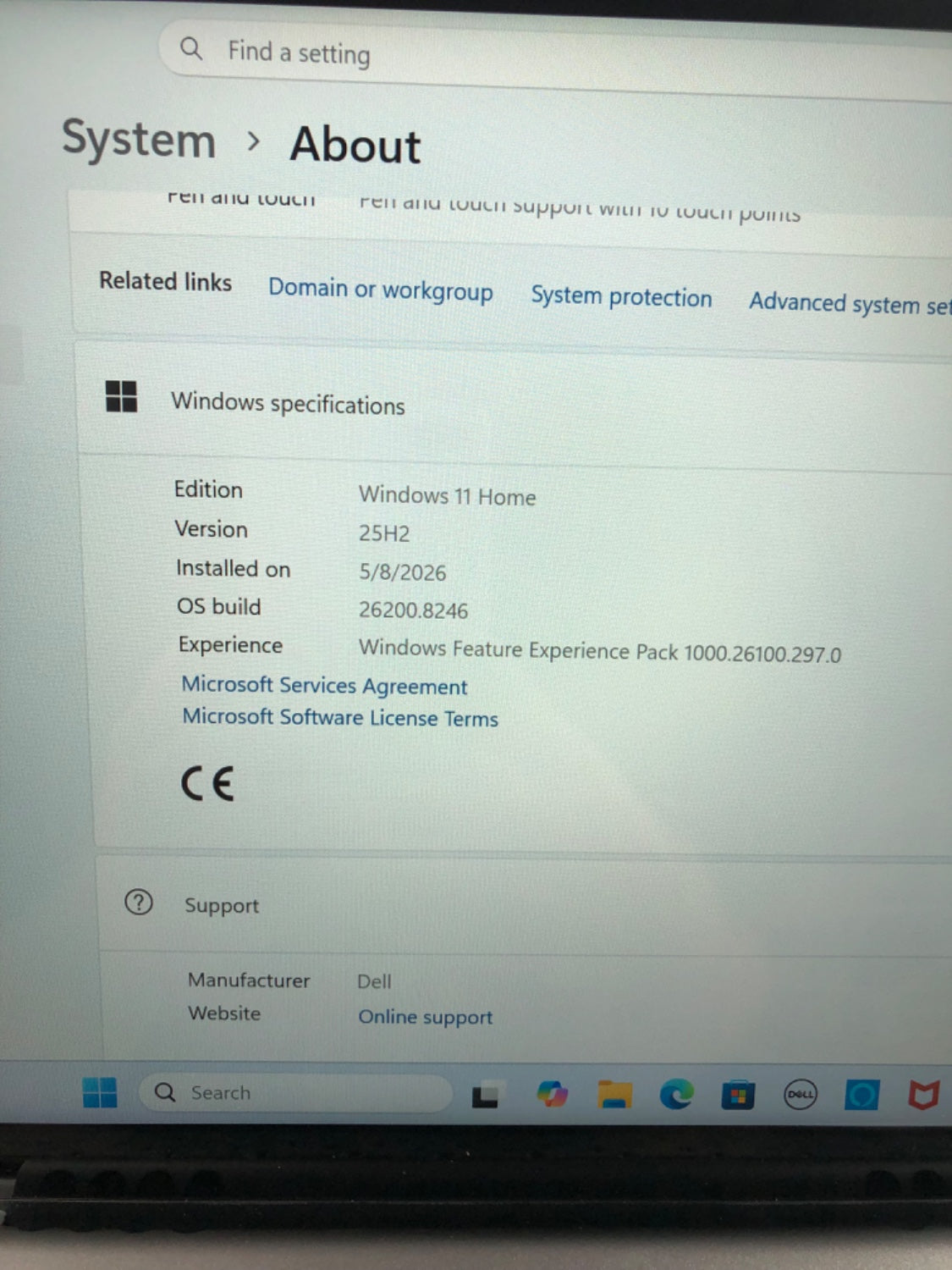Screen dimensions: 952x1270
Task: Select the install date 5/8/2026
Action: click(403, 572)
